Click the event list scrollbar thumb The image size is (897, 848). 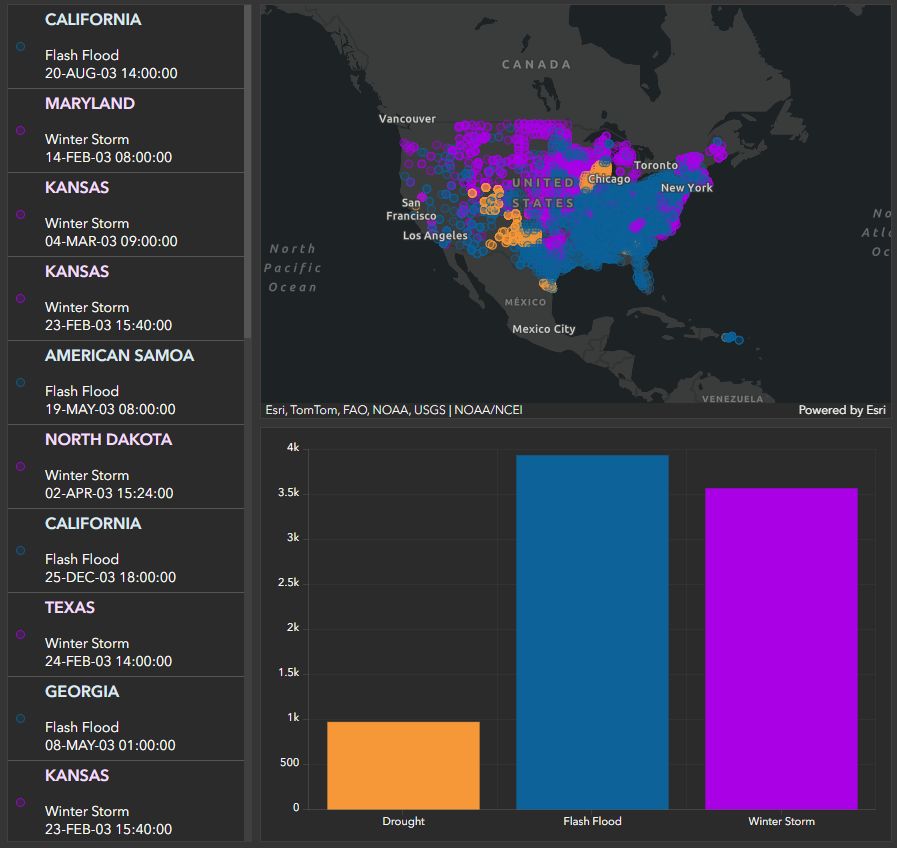click(248, 171)
